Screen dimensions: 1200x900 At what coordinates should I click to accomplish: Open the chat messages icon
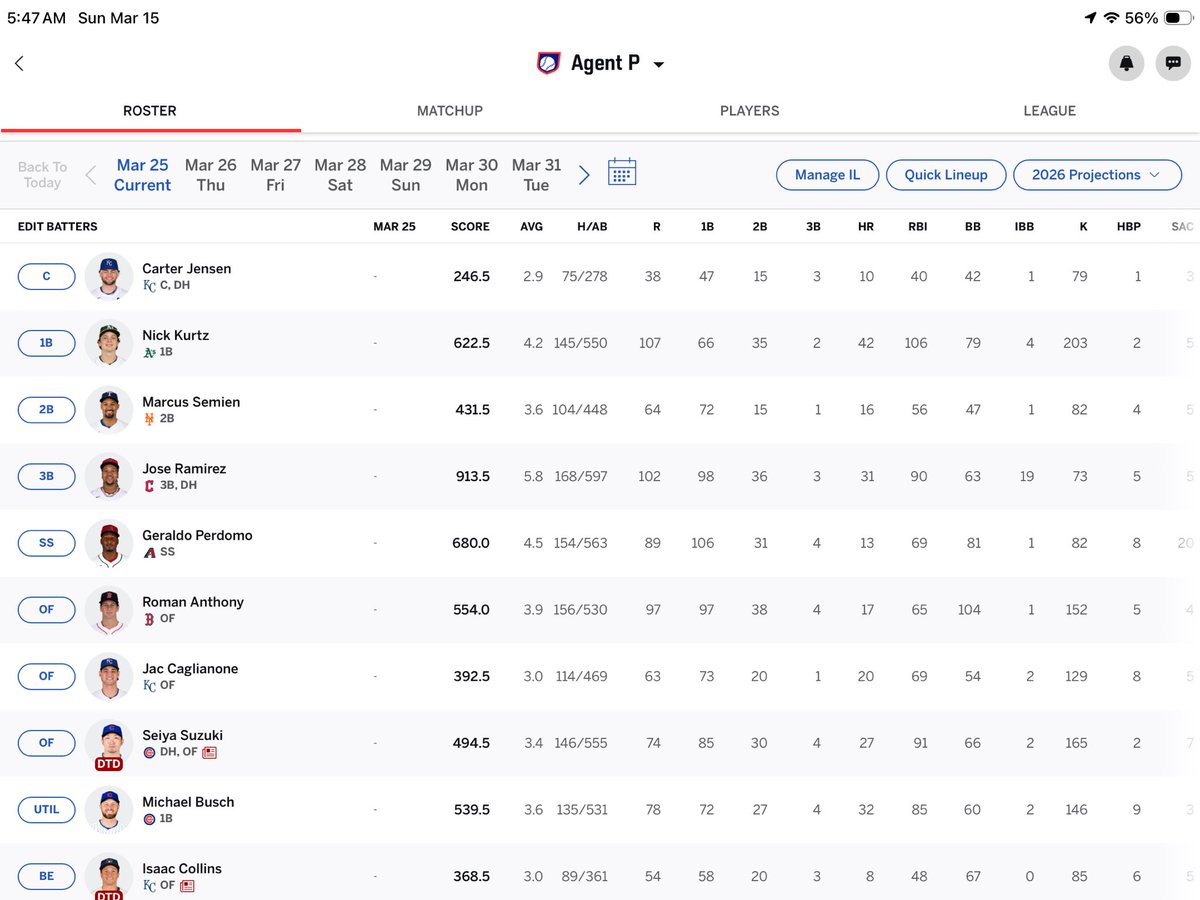pyautogui.click(x=1173, y=63)
